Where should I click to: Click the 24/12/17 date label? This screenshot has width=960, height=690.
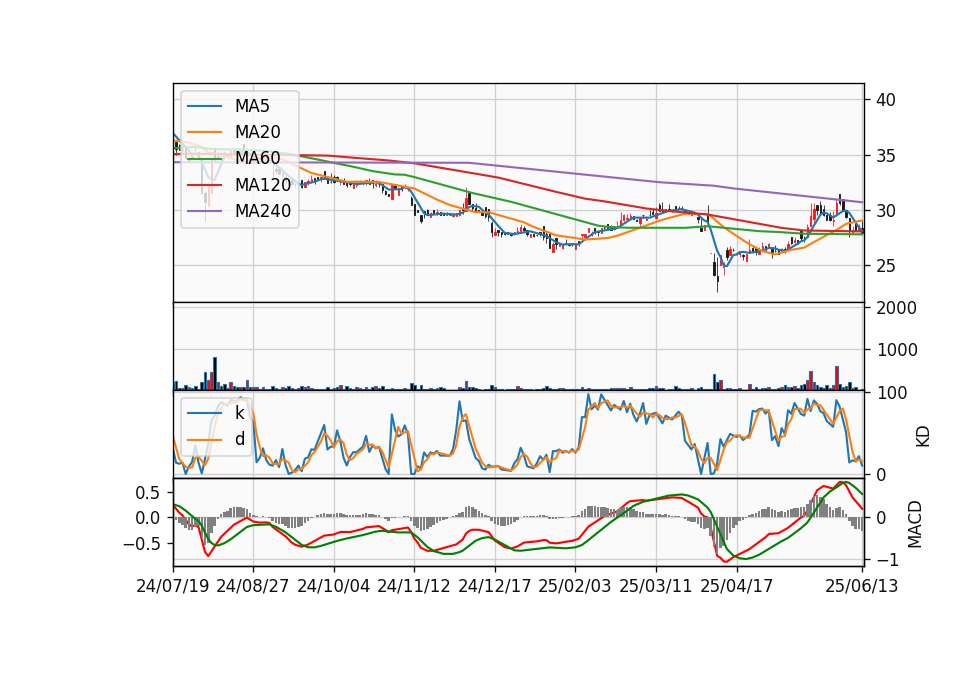(x=495, y=586)
